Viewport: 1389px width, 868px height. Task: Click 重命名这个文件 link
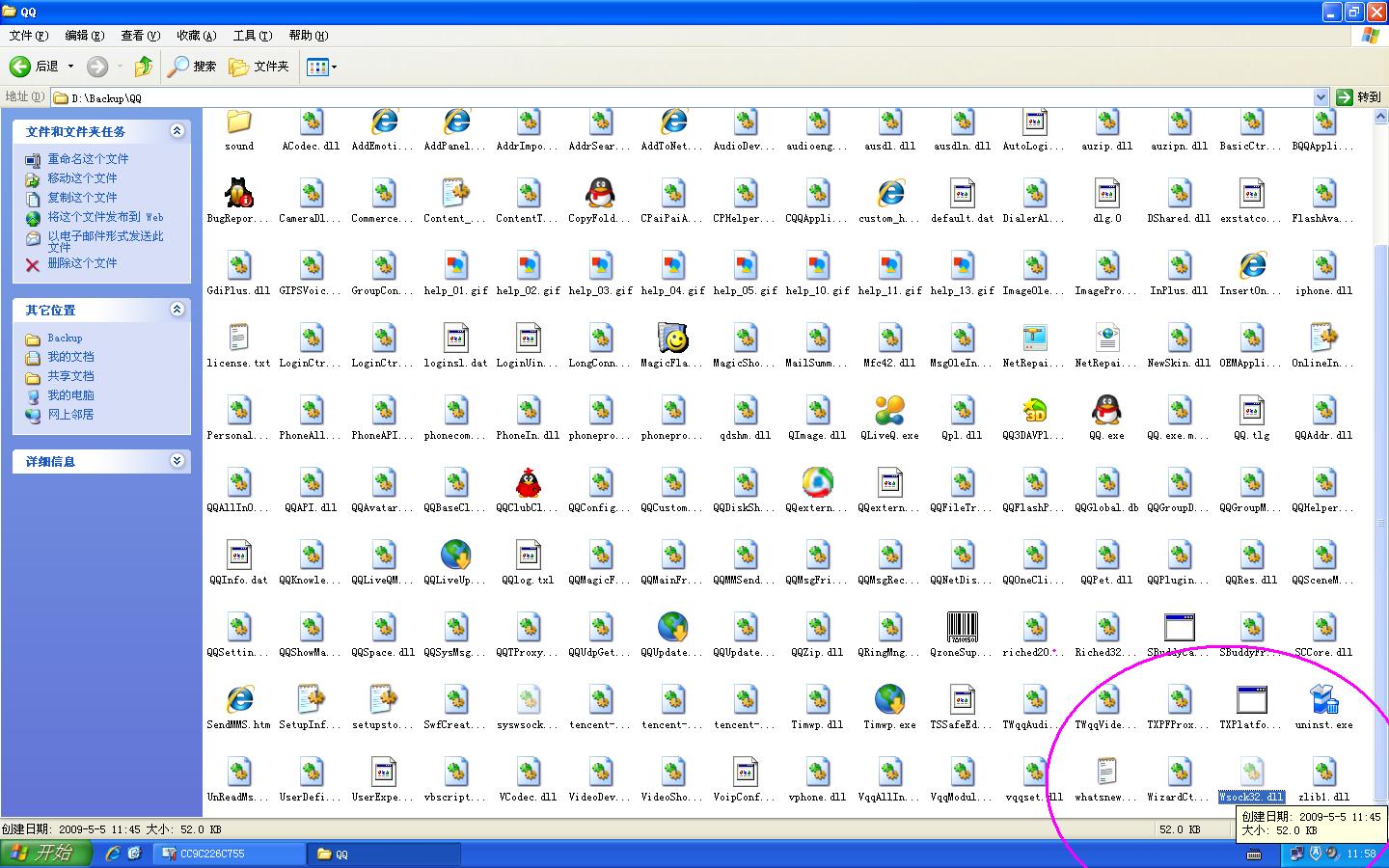pyautogui.click(x=88, y=159)
